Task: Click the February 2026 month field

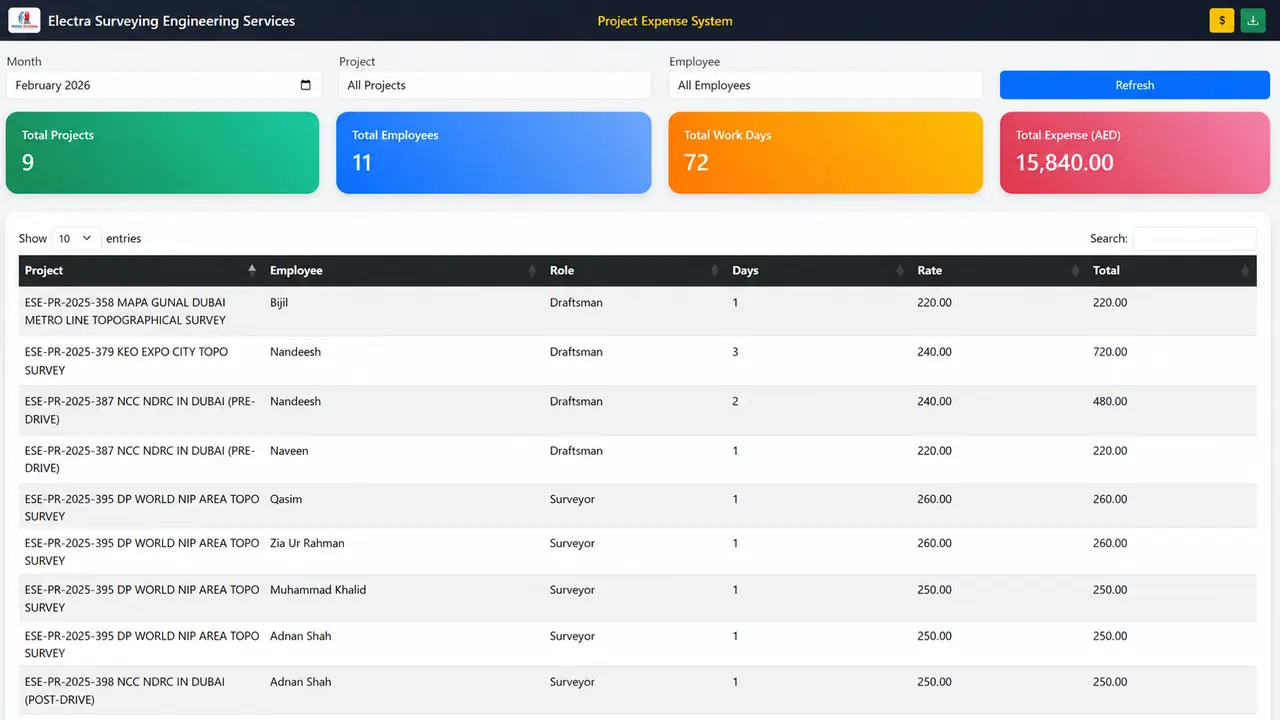Action: point(164,85)
